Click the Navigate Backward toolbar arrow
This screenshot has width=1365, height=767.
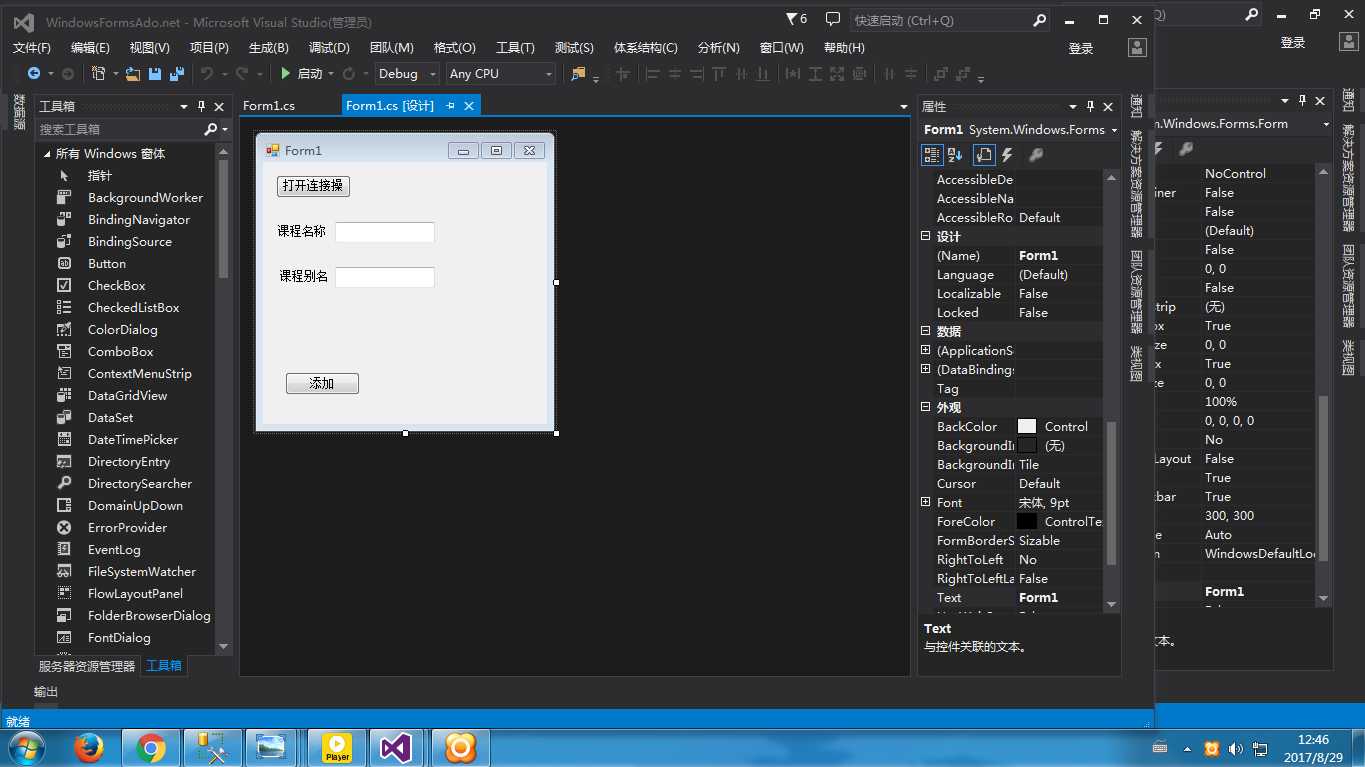[33, 74]
